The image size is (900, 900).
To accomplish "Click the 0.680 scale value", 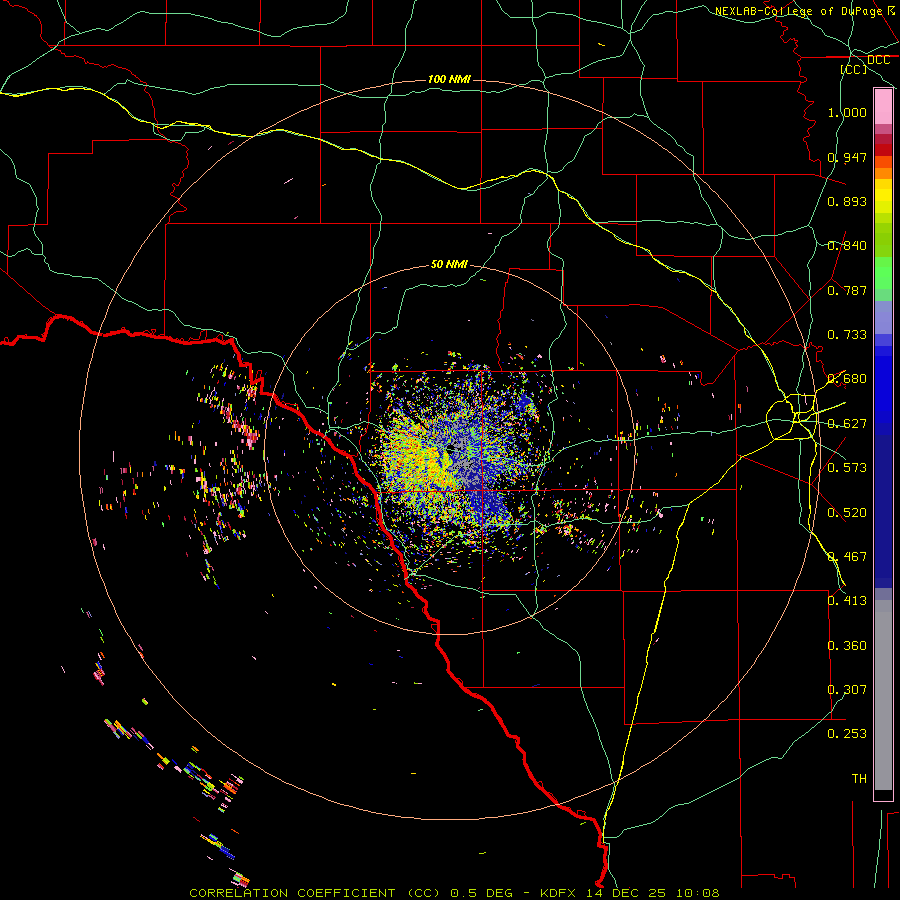I will click(x=847, y=379).
